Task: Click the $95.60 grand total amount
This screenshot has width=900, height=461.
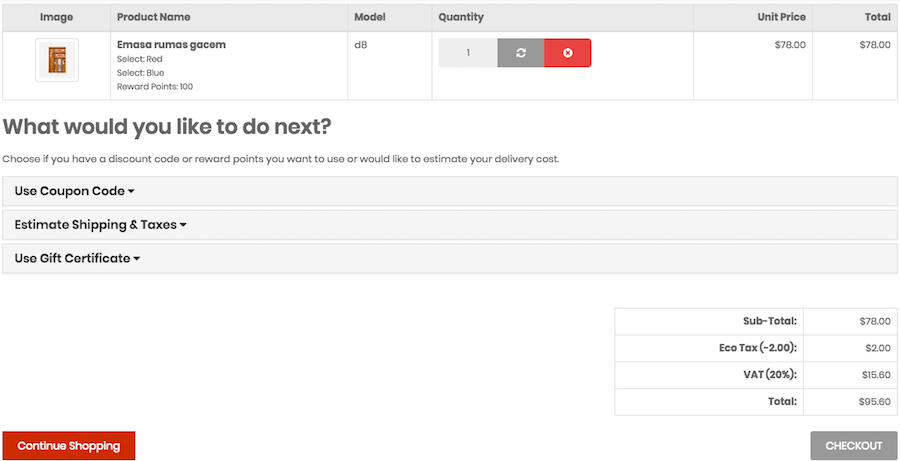Action: (874, 402)
